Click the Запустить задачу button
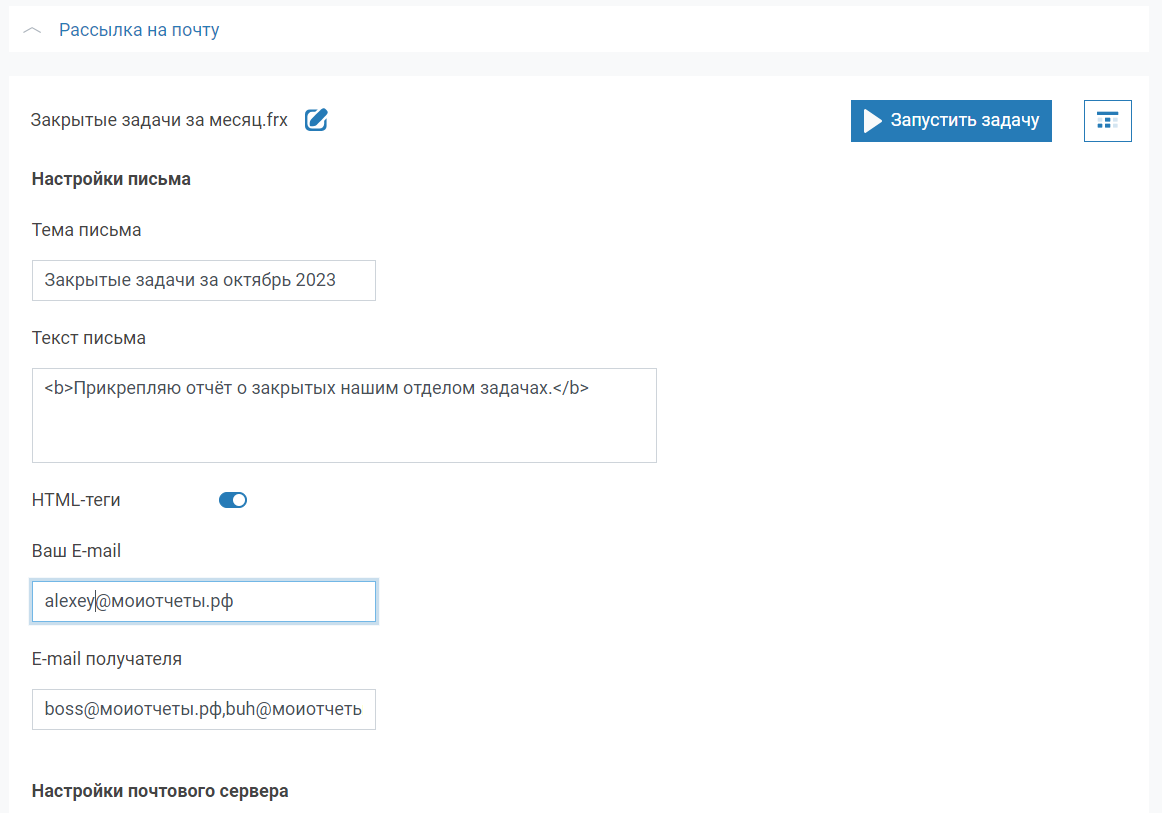The width and height of the screenshot is (1162, 813). pyautogui.click(x=951, y=121)
